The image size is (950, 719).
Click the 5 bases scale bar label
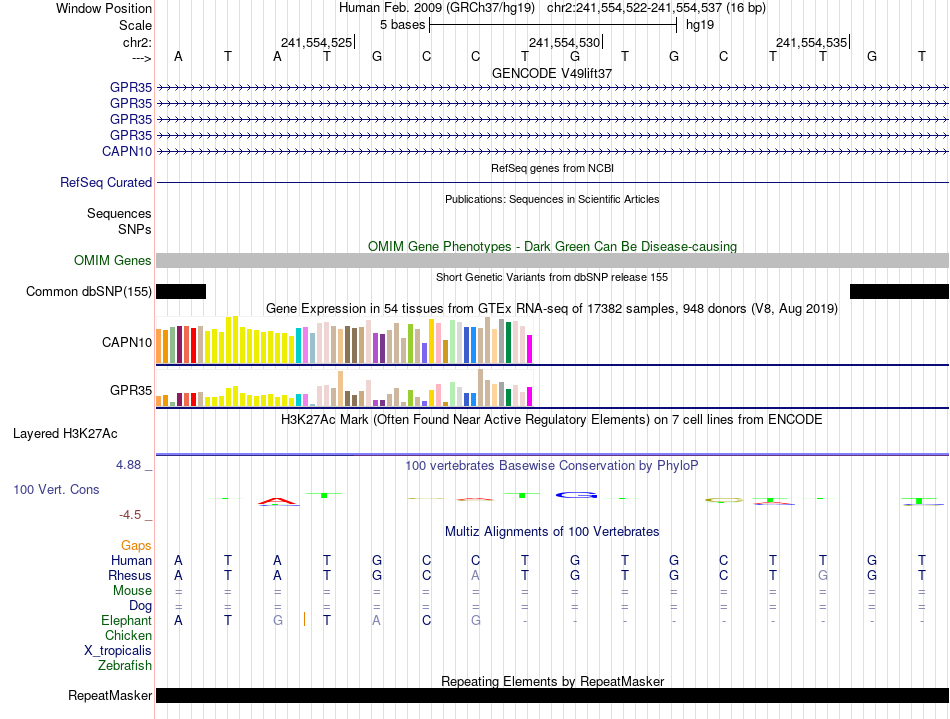[x=402, y=25]
